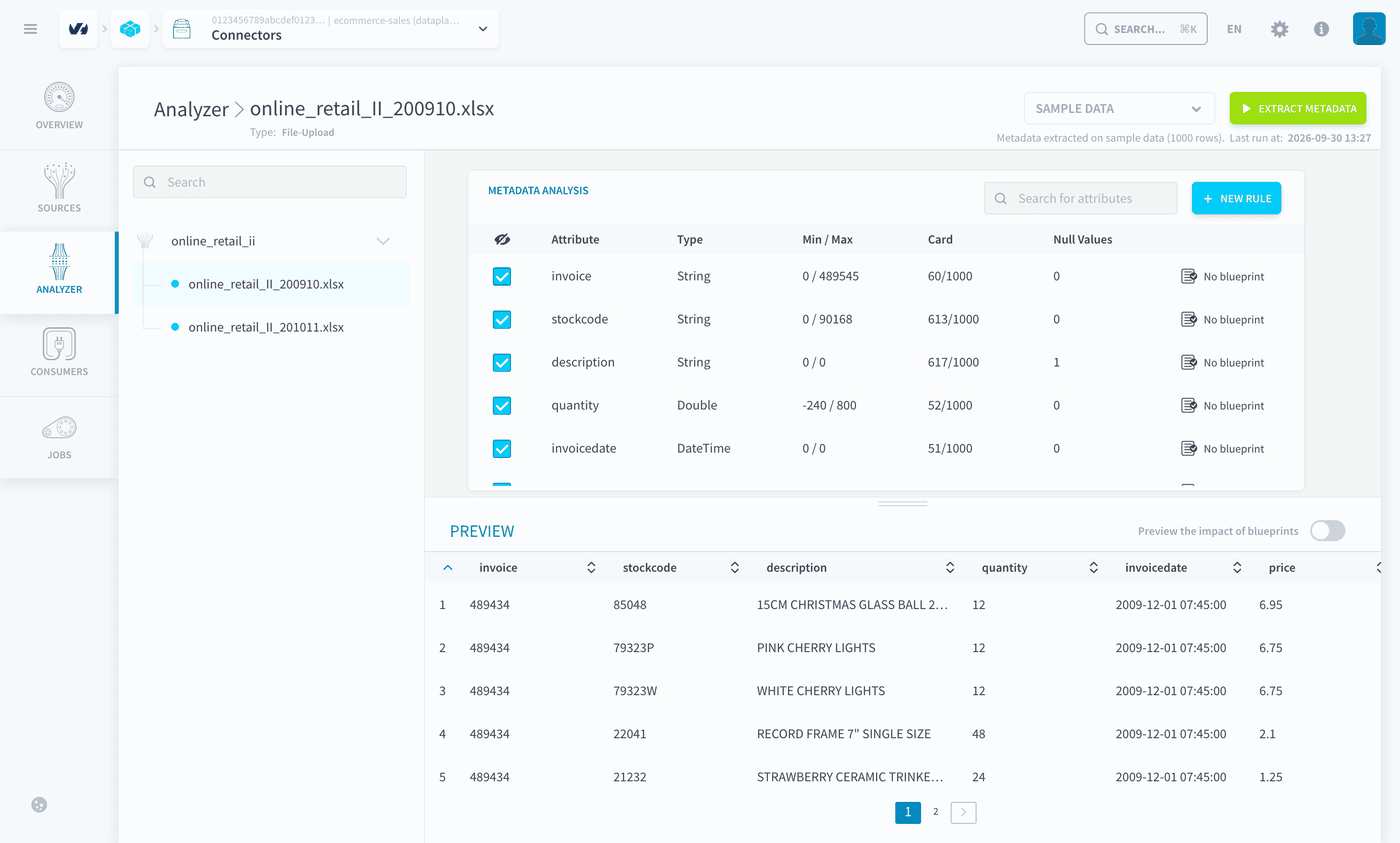The image size is (1400, 843).
Task: Click blueprint icon for invoicedate row
Action: point(1189,448)
